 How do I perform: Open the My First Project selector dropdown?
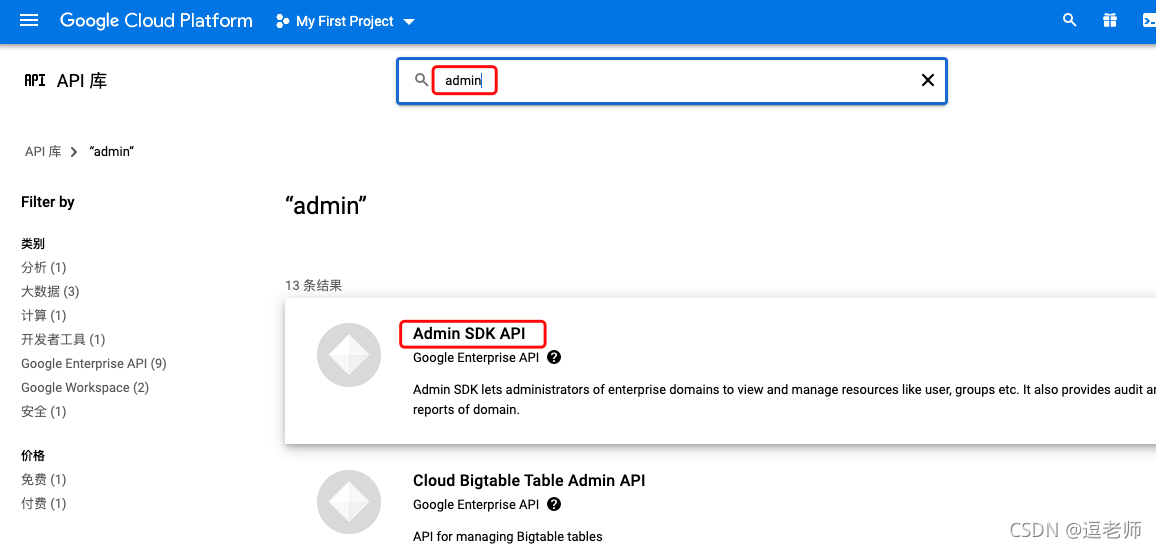[x=346, y=21]
